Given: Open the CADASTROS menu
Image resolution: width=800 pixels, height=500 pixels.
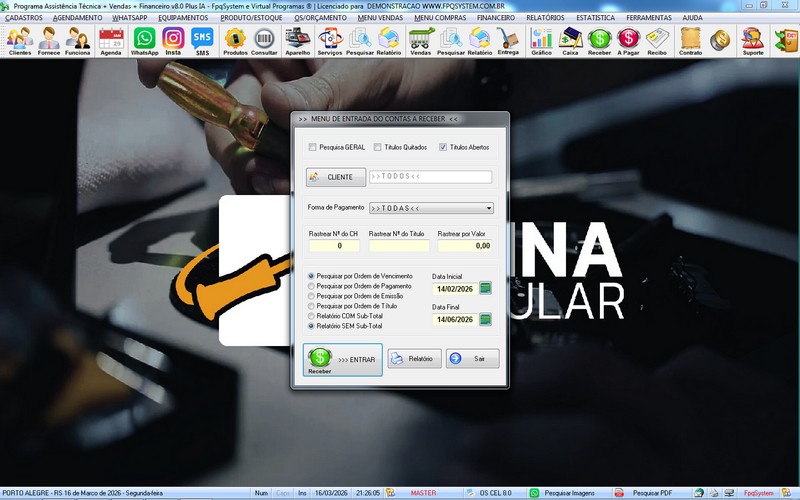Looking at the screenshot, I should coord(24,17).
